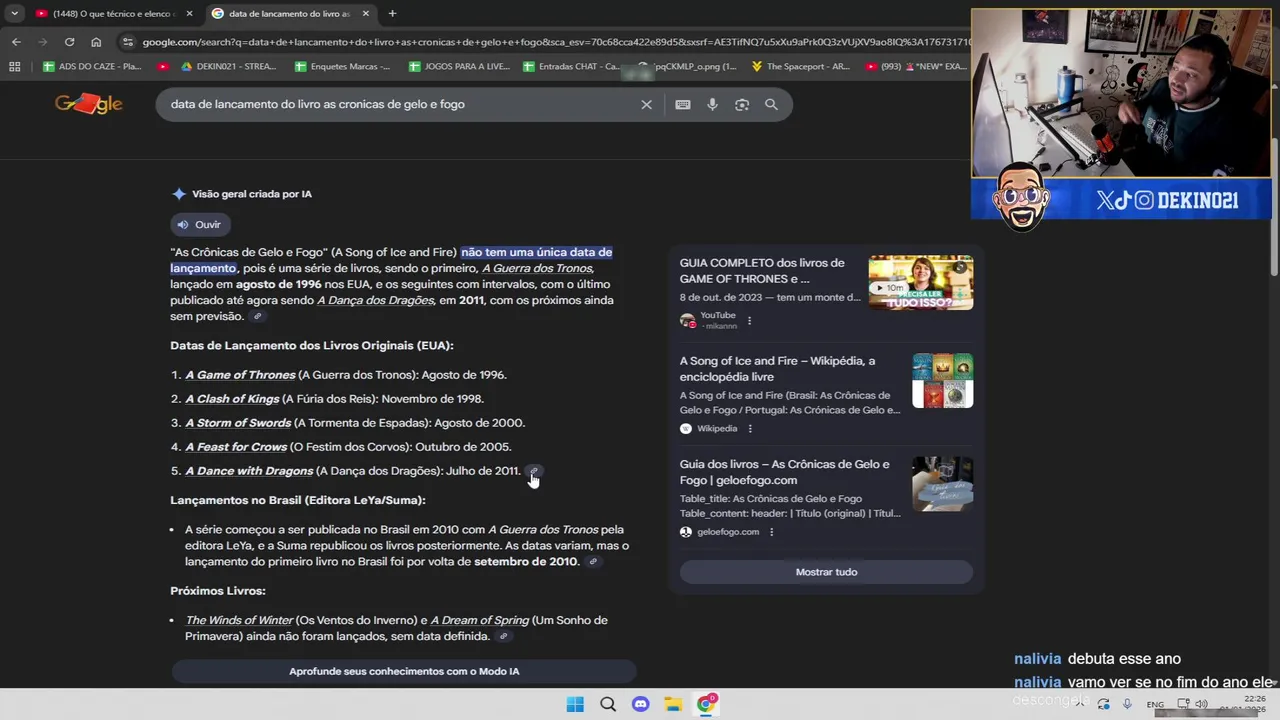The width and height of the screenshot is (1280, 720).
Task: Click the Google search query field
Action: [x=400, y=104]
